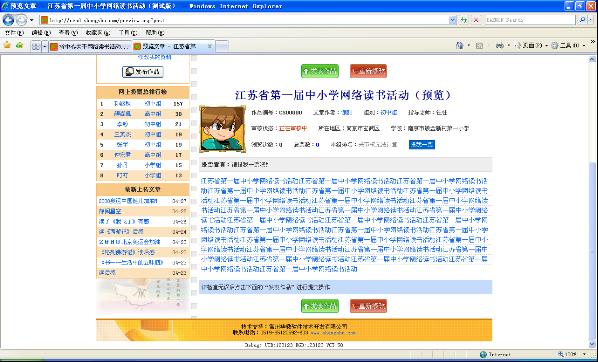Expand the address bar URL dropdown
This screenshot has width=598, height=362.
click(x=453, y=20)
